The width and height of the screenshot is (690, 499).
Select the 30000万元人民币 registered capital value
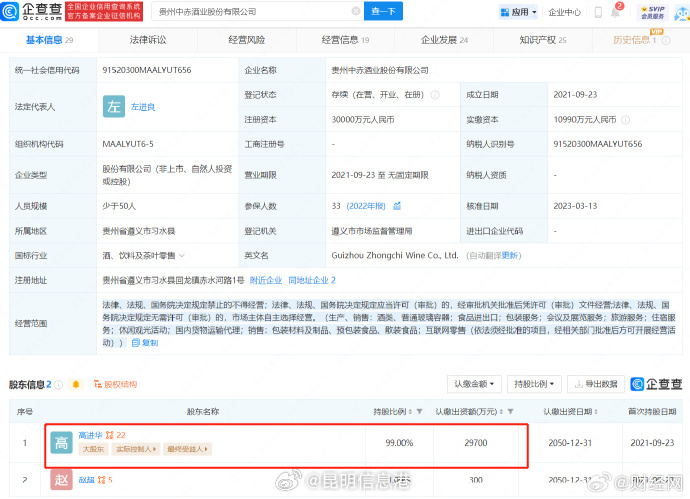363,120
